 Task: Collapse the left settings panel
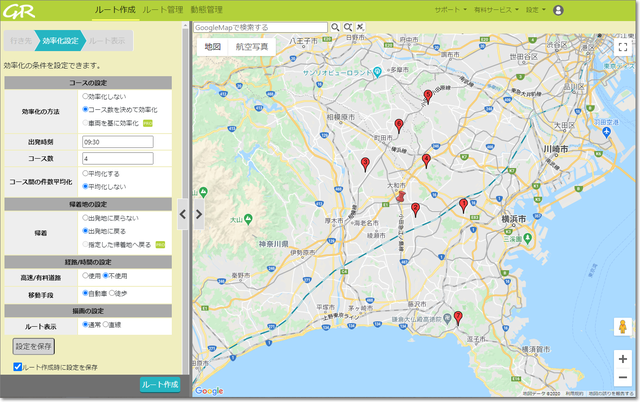tap(183, 213)
